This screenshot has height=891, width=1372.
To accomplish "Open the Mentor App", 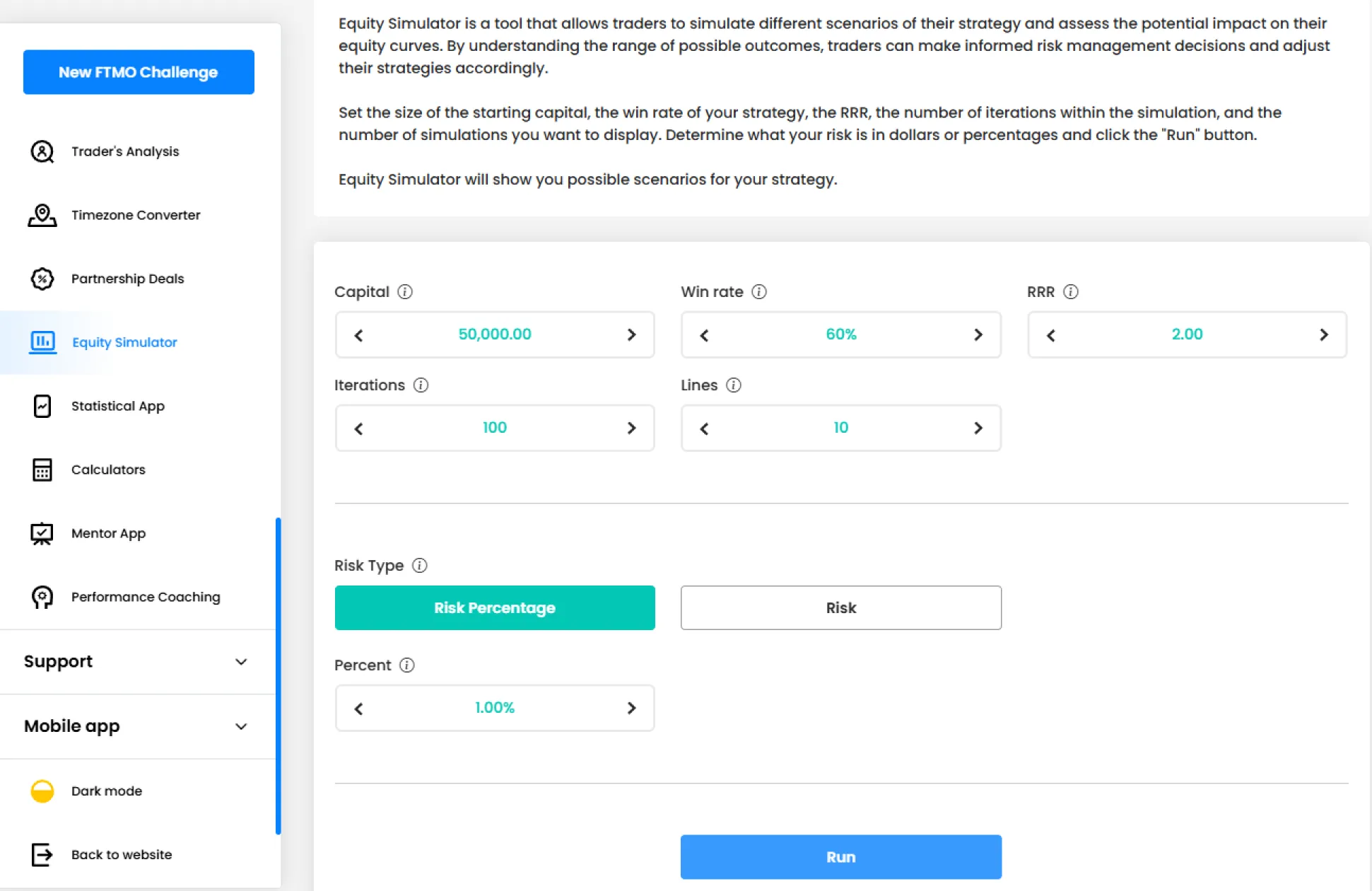I will [108, 533].
